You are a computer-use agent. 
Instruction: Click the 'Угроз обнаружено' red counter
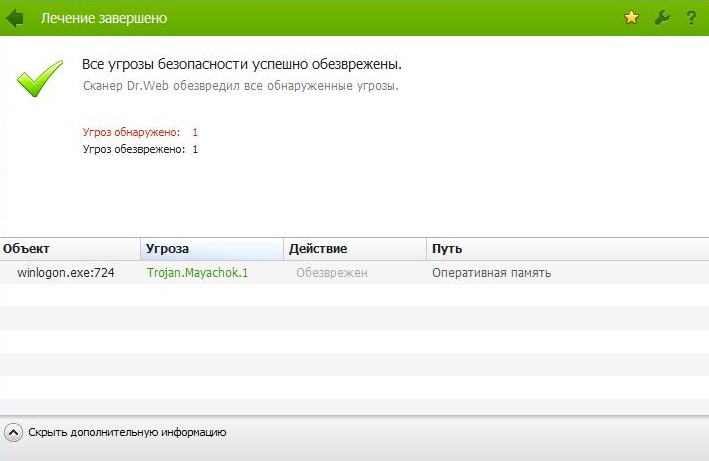[x=139, y=132]
